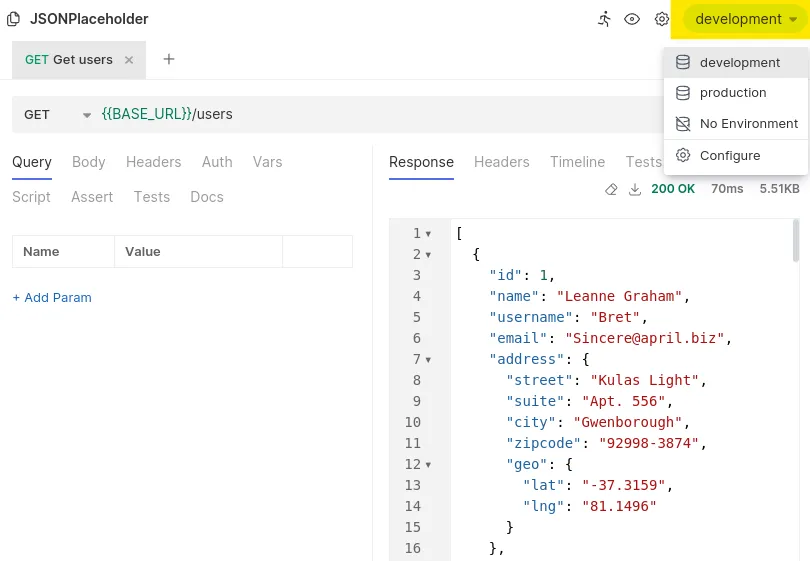Open collection settings gear icon
The height and width of the screenshot is (561, 810).
(661, 19)
